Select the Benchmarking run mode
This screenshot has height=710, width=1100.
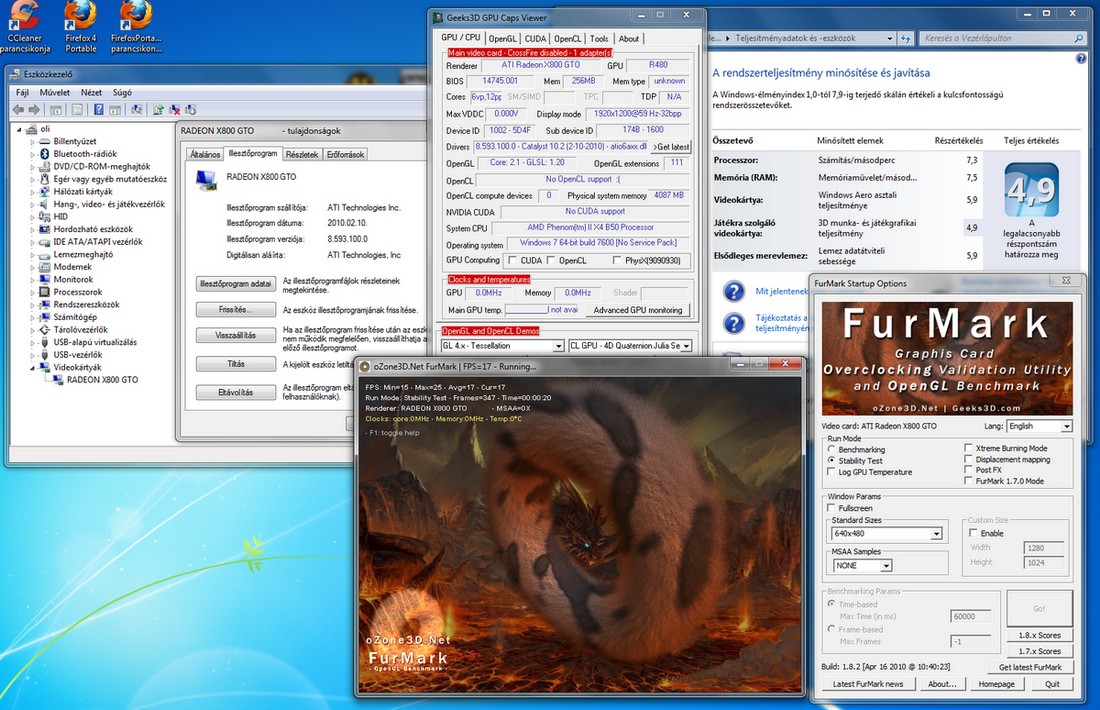[x=832, y=449]
